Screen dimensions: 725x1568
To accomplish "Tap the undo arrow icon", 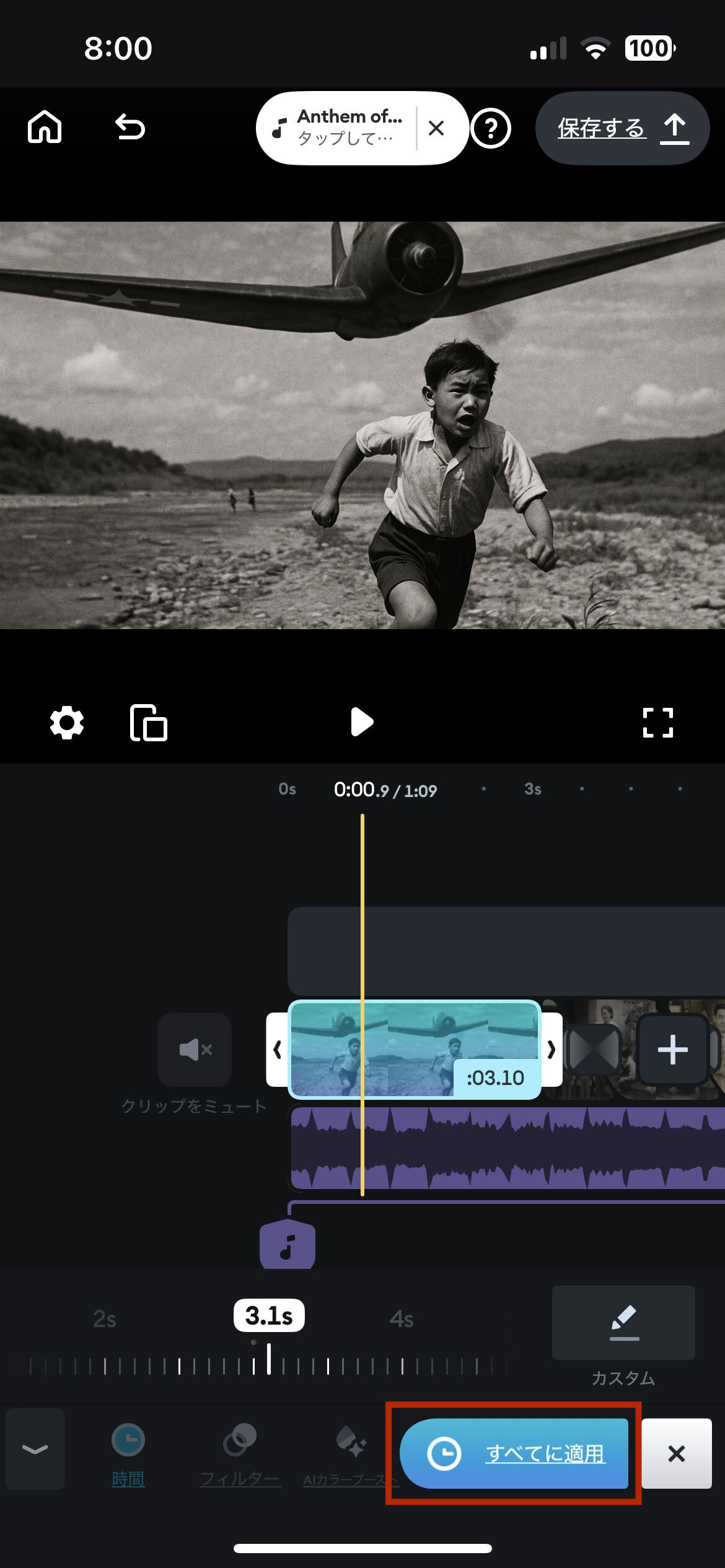I will (130, 128).
